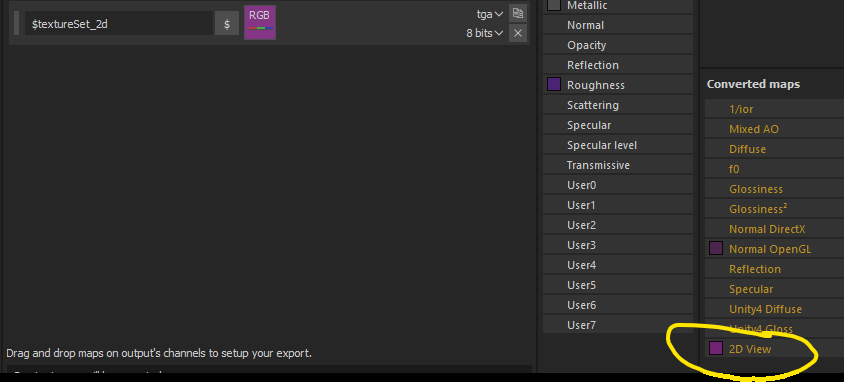
Task: Select the Roughness input map
Action: coord(617,85)
